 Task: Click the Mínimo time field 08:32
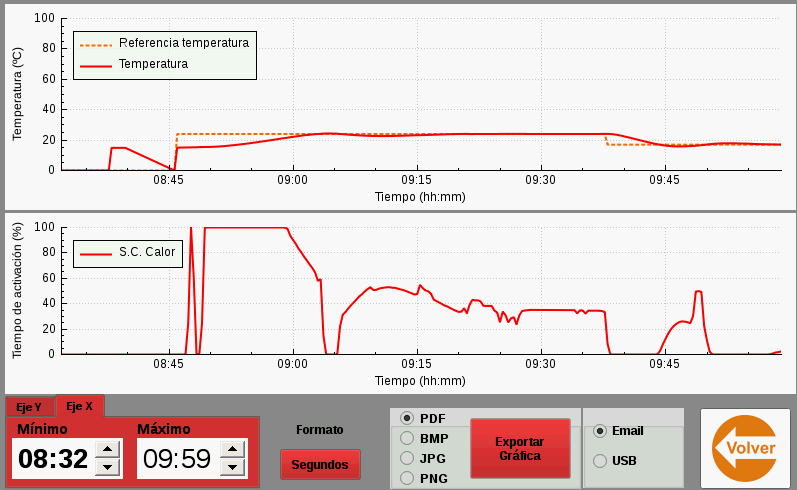pyautogui.click(x=53, y=459)
